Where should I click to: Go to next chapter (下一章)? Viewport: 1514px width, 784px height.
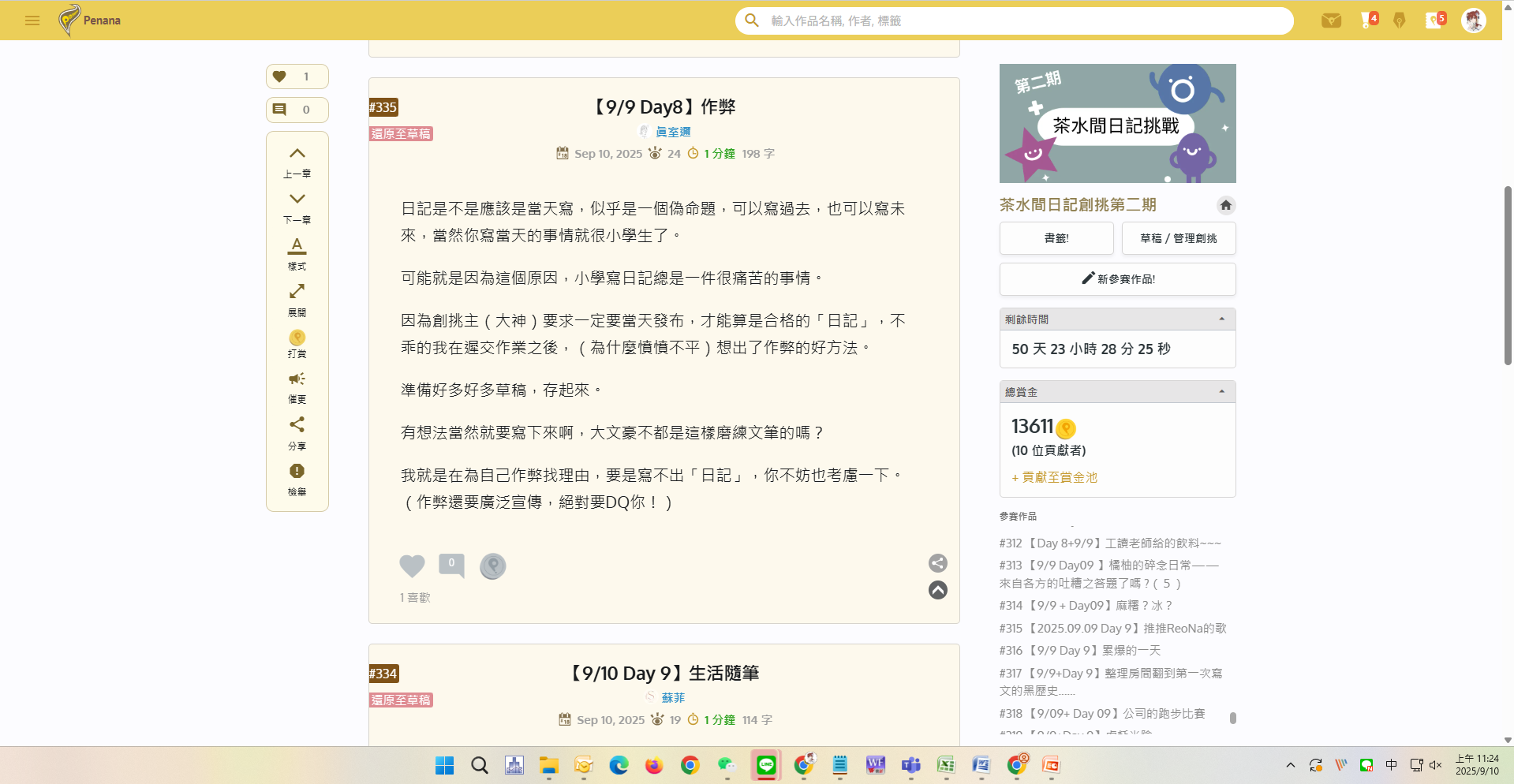pyautogui.click(x=297, y=208)
